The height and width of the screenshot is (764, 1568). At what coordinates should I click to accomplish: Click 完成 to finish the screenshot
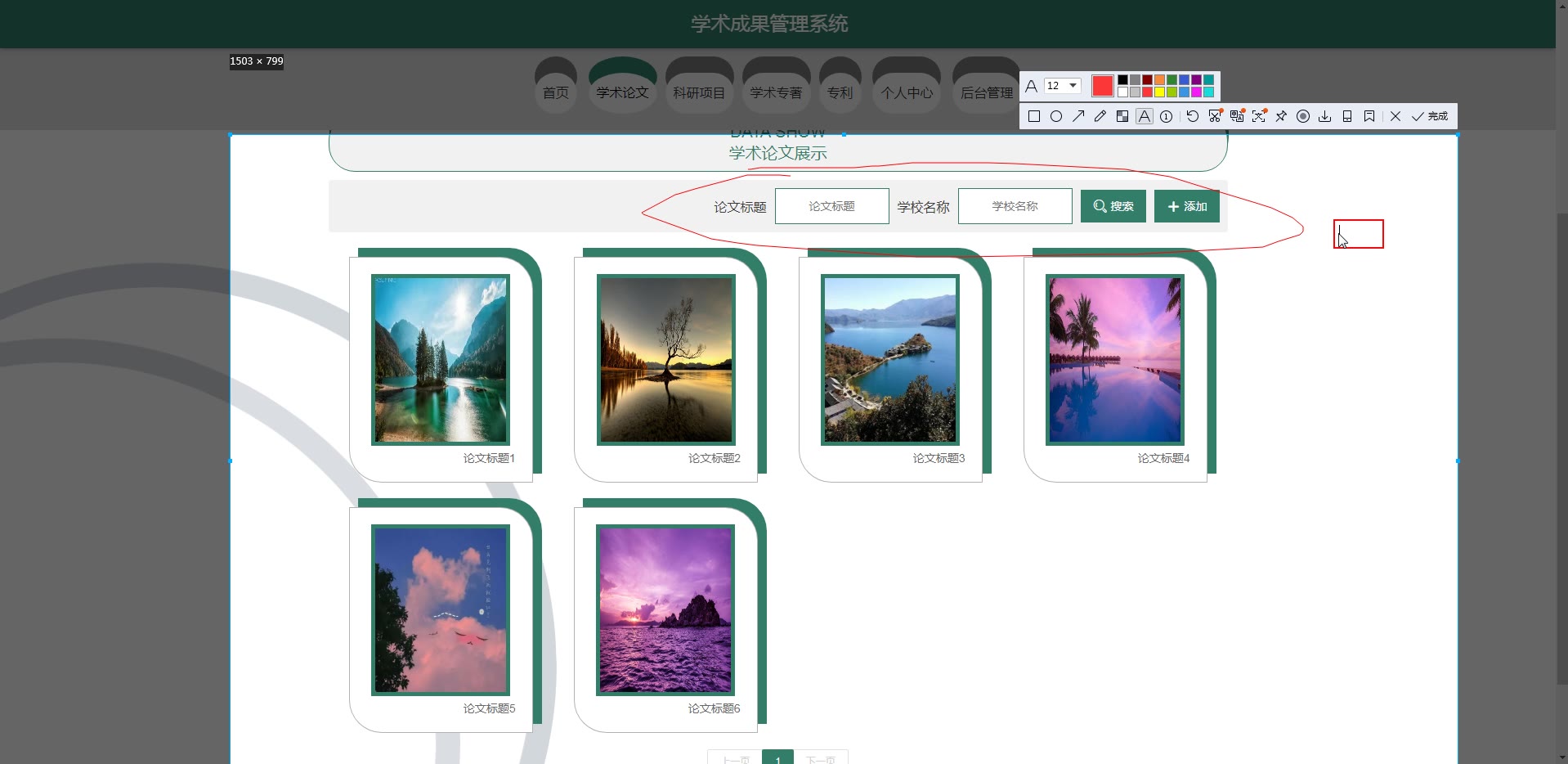point(1430,116)
